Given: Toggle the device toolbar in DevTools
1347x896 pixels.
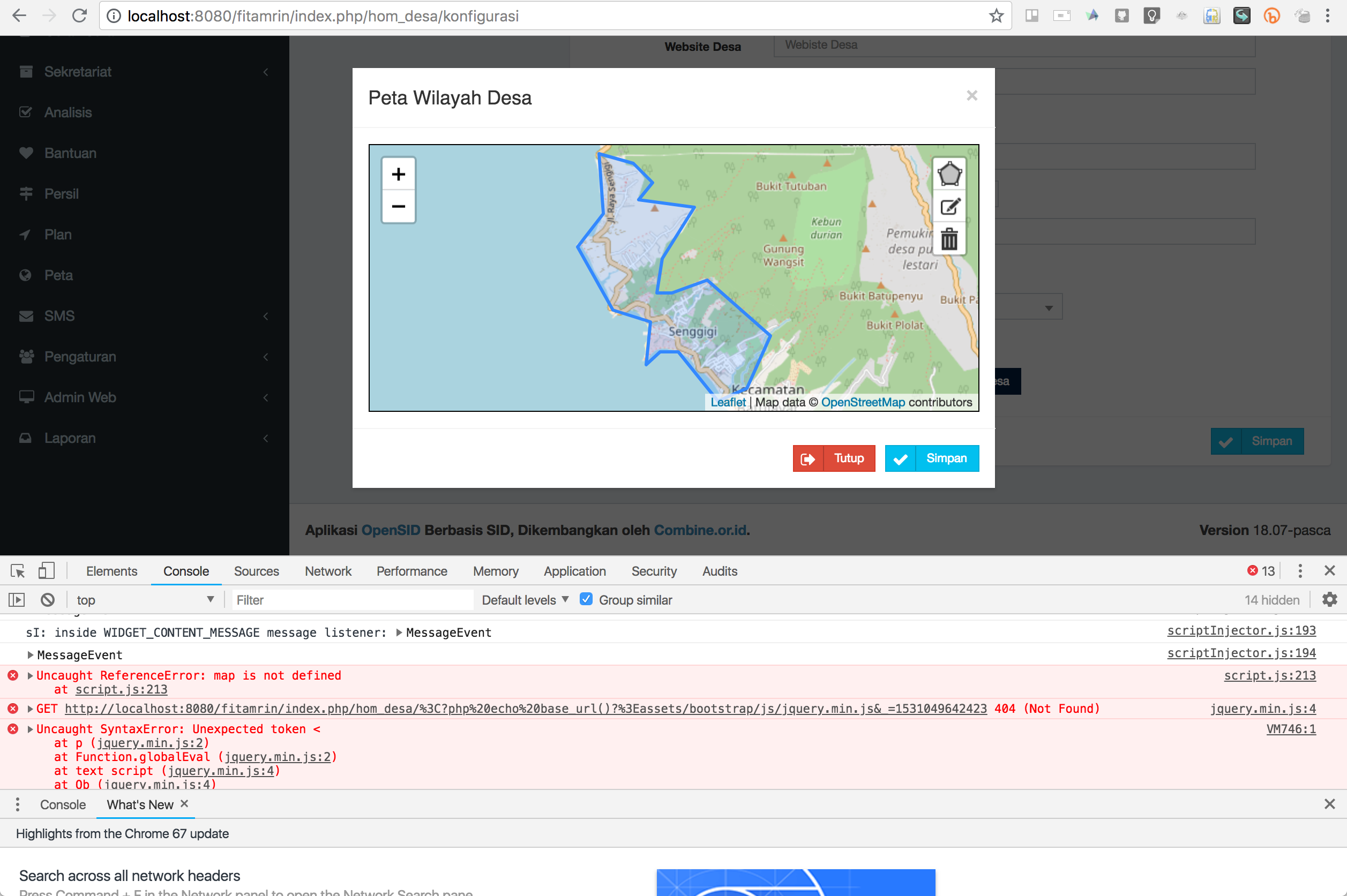Looking at the screenshot, I should coord(46,570).
